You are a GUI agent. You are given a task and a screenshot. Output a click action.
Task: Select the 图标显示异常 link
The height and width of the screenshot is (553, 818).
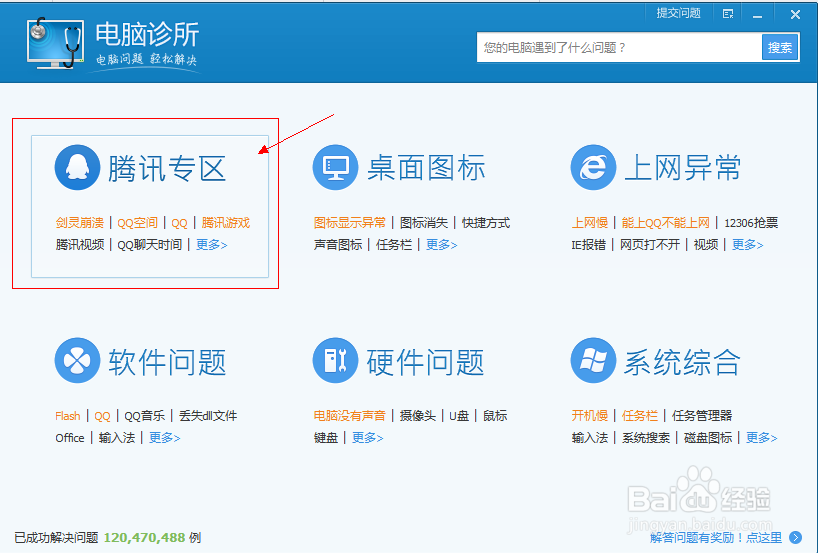coord(350,223)
